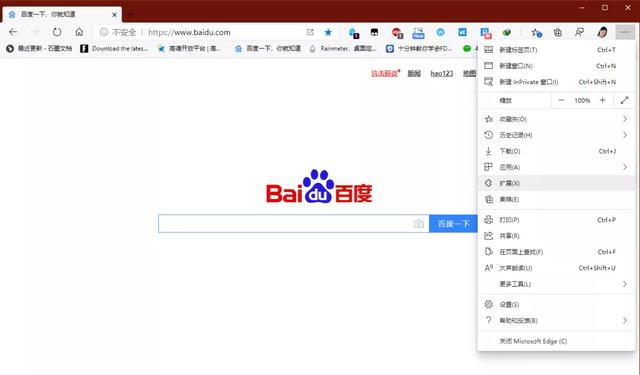This screenshot has width=640, height=375.
Task: Open the Collections toolbar icon
Action: [558, 32]
